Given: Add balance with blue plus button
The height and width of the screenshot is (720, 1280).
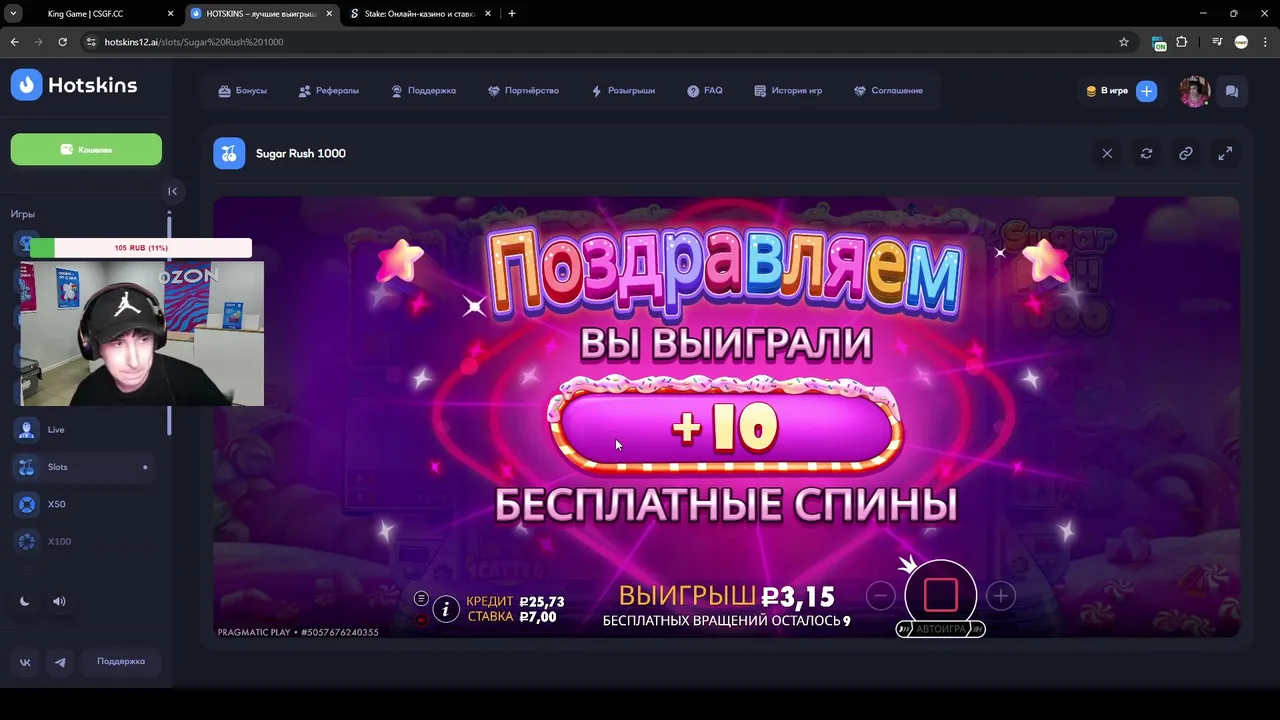Looking at the screenshot, I should pyautogui.click(x=1146, y=91).
